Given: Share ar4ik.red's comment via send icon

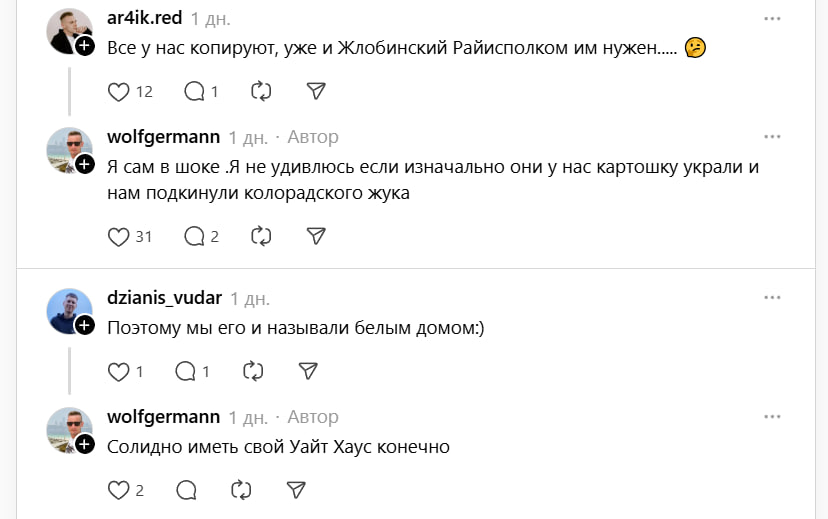Looking at the screenshot, I should click(x=316, y=91).
